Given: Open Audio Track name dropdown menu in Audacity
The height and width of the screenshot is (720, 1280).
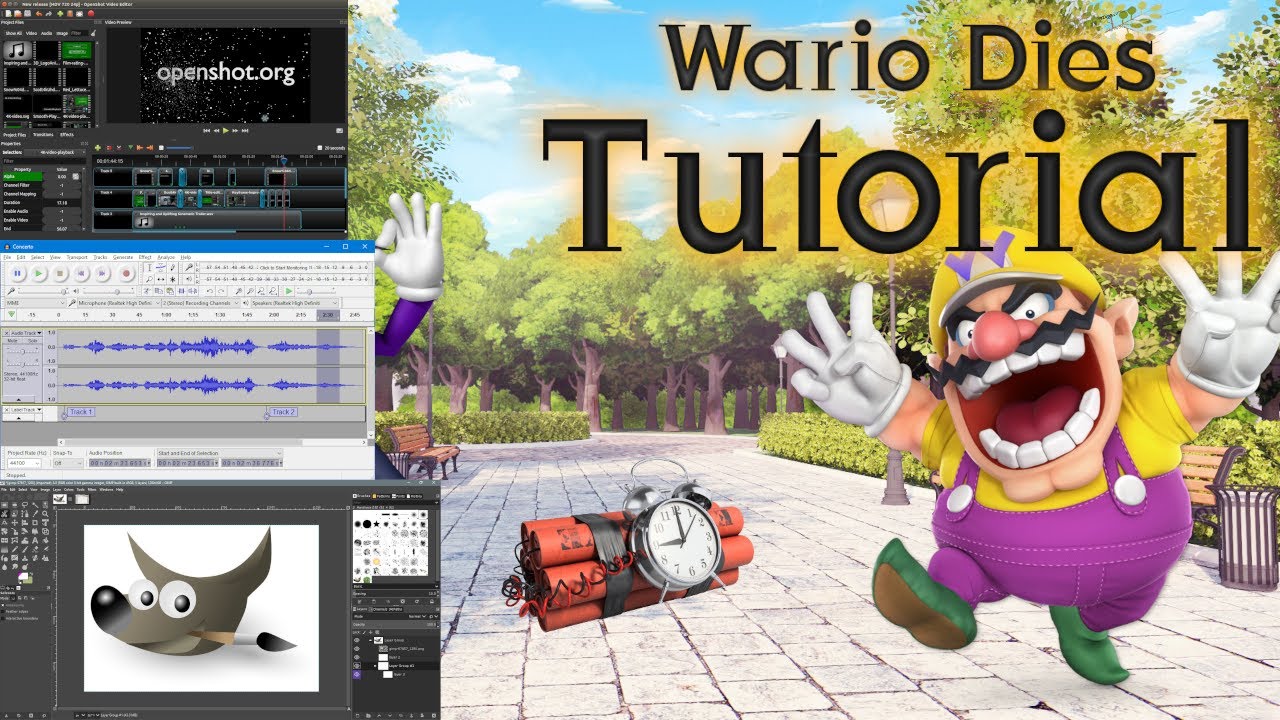Looking at the screenshot, I should point(26,333).
